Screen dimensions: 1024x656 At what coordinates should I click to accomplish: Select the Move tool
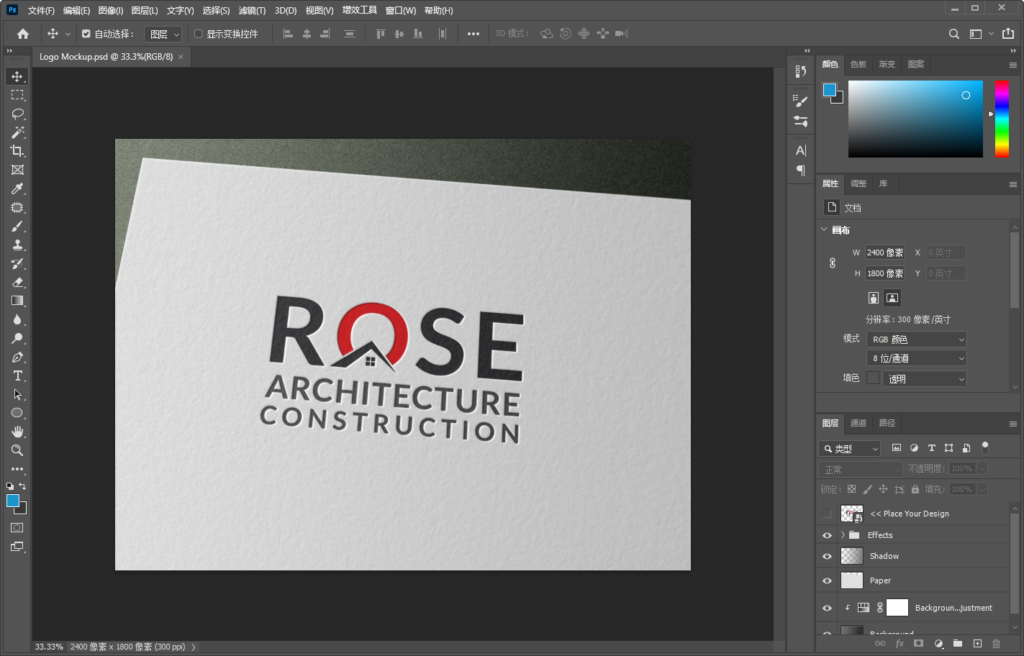coord(17,76)
